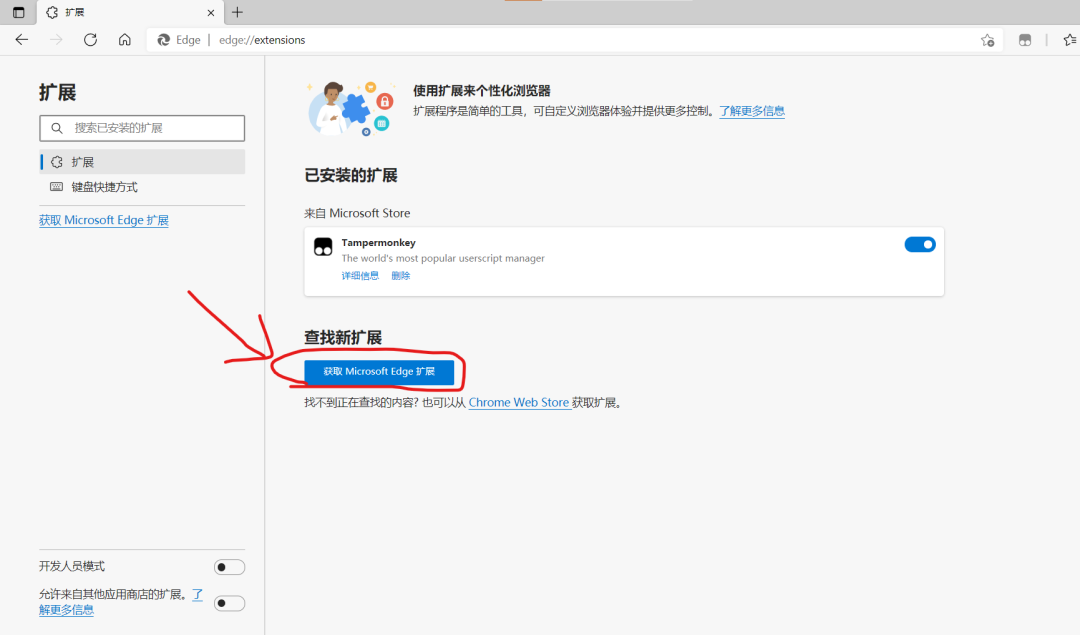Click the forward arrow button
1080x635 pixels.
point(56,40)
